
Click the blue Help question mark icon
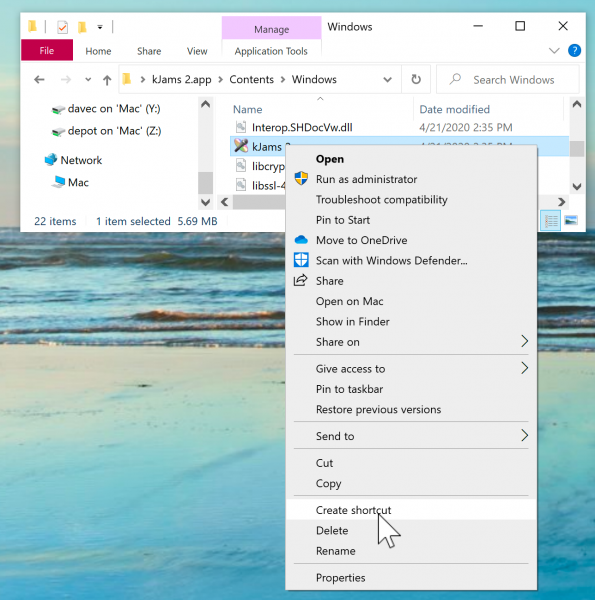coord(574,51)
